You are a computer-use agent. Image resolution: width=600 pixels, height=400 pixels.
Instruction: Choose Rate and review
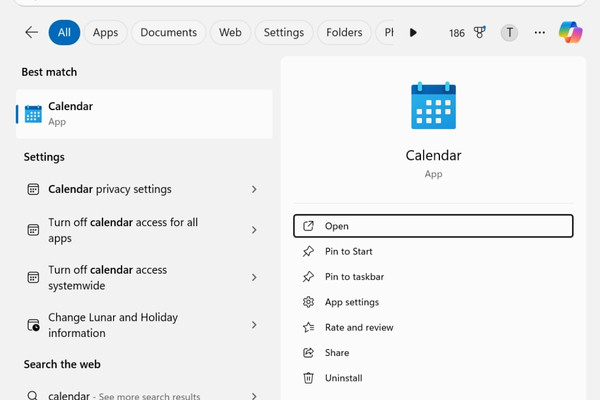click(x=433, y=327)
